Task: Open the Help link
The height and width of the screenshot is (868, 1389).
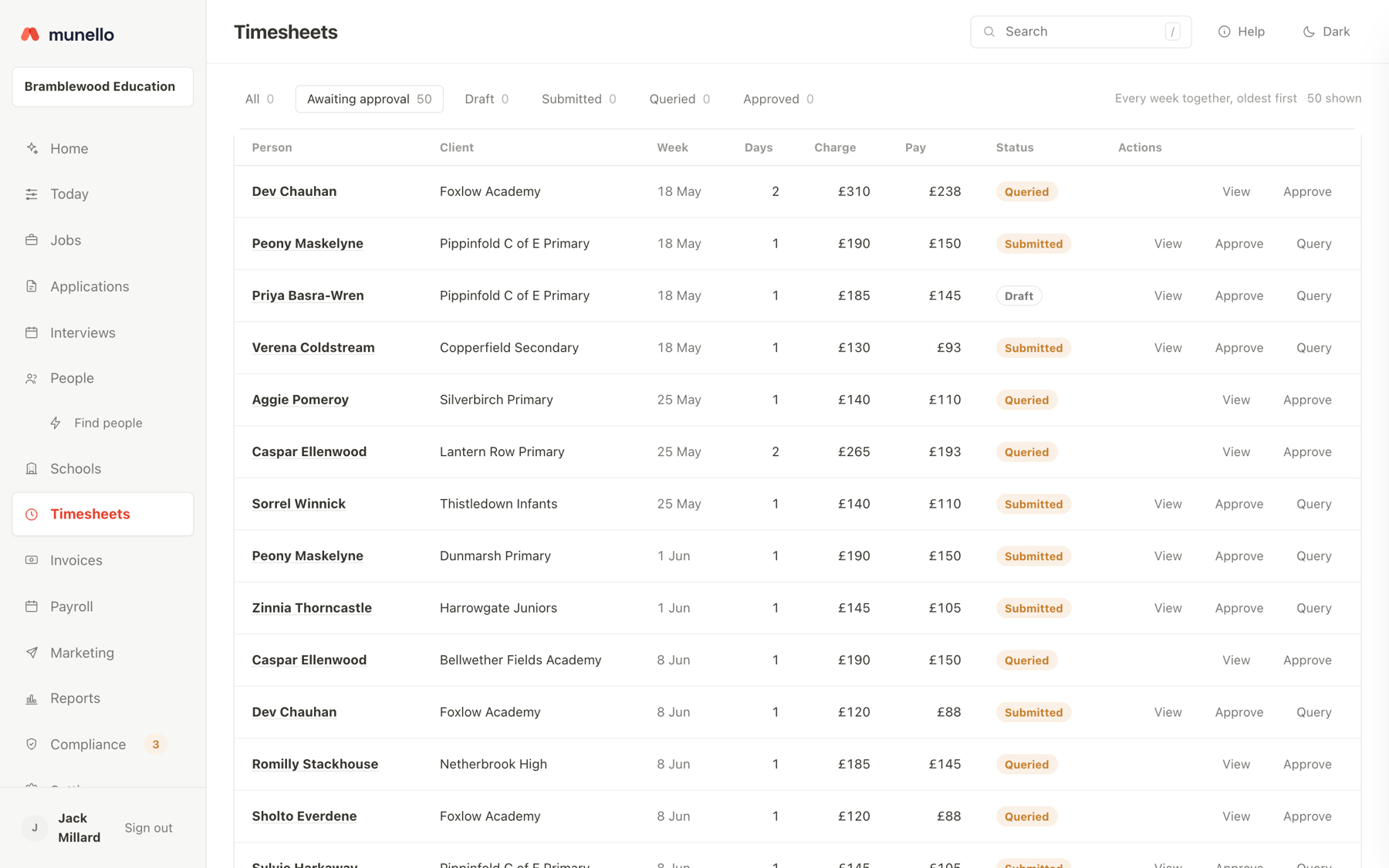Action: click(1242, 32)
